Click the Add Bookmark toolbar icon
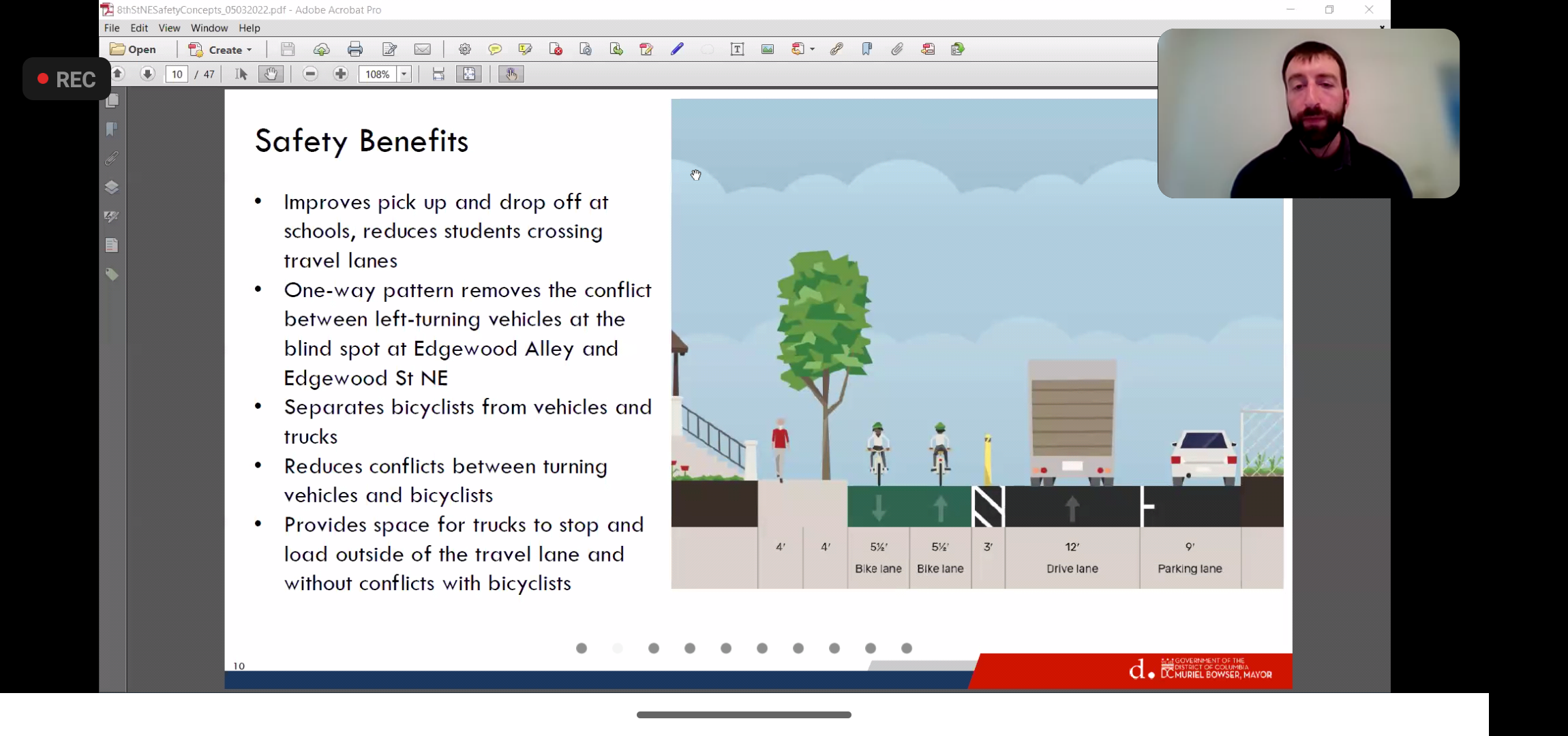The image size is (1568, 736). point(866,49)
